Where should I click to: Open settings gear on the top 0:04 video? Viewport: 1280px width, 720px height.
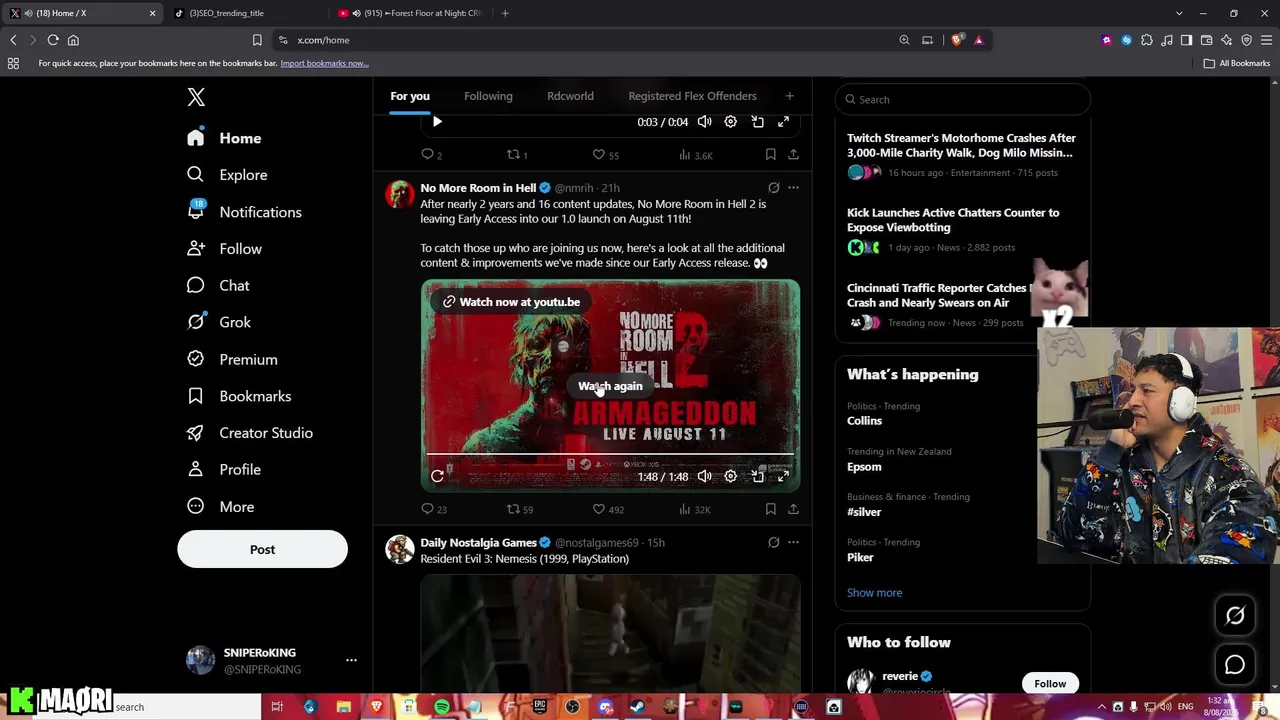coord(730,122)
